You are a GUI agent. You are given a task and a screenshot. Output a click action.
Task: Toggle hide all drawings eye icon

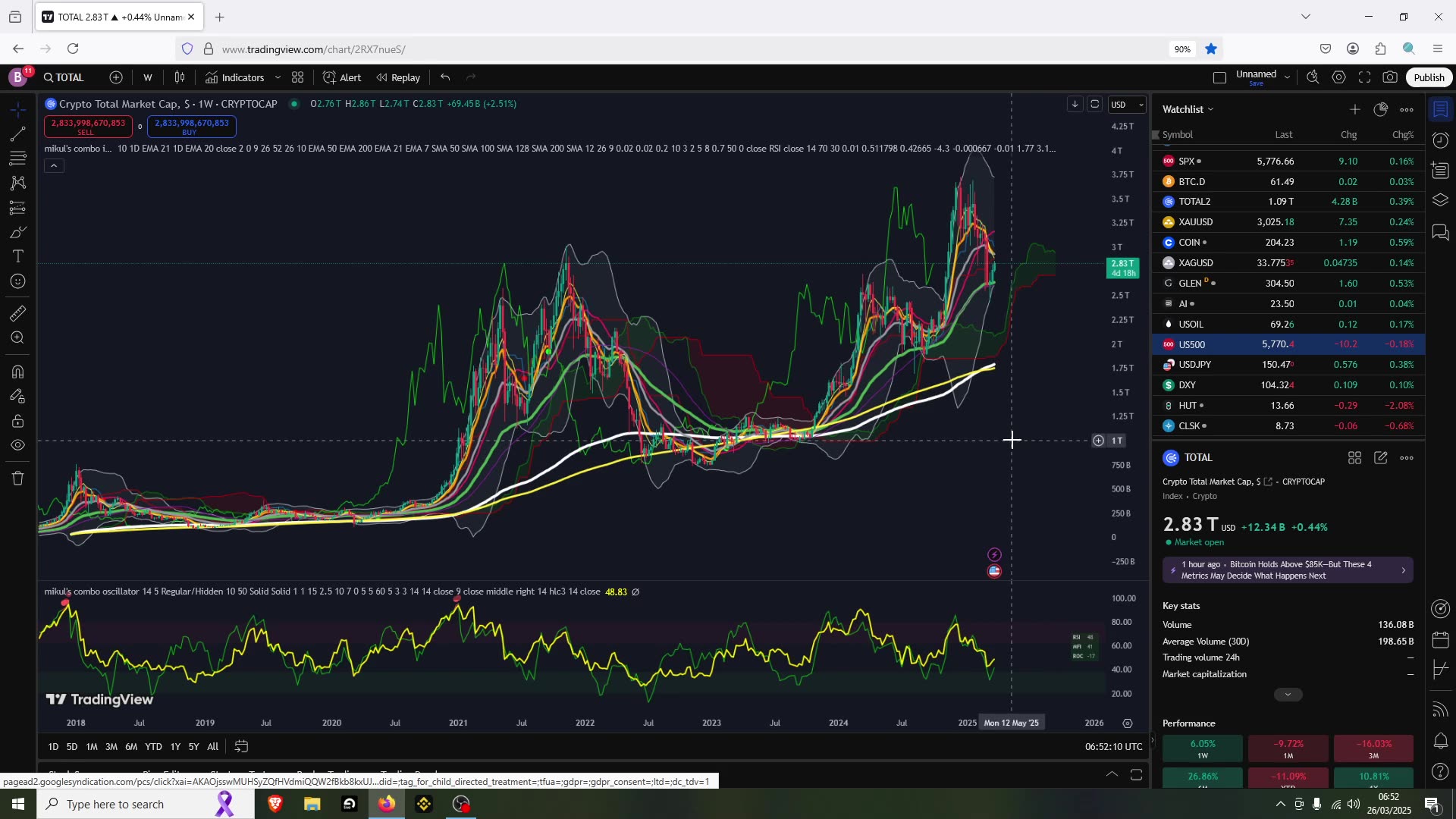tap(17, 446)
